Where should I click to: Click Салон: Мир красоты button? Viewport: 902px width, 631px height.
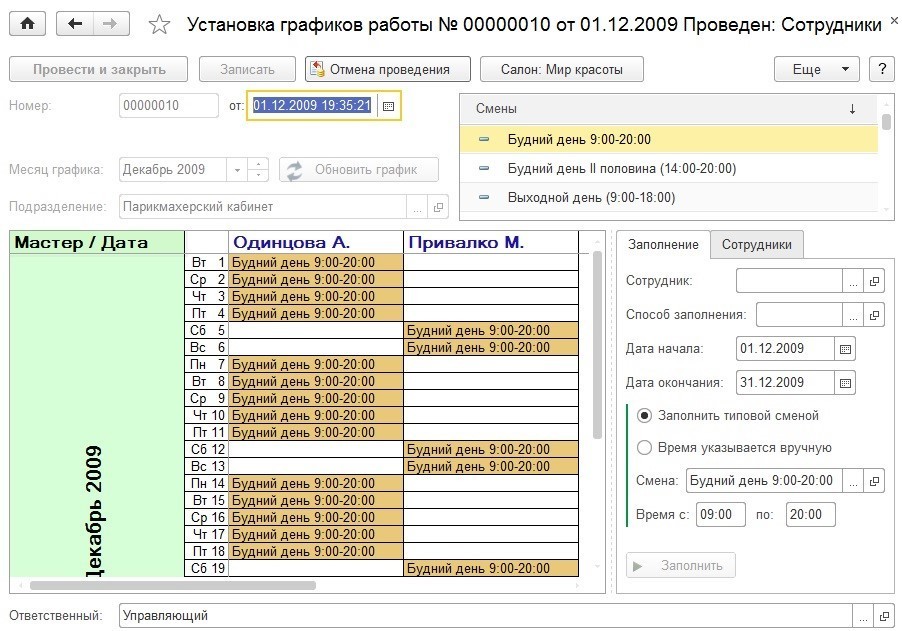click(561, 70)
